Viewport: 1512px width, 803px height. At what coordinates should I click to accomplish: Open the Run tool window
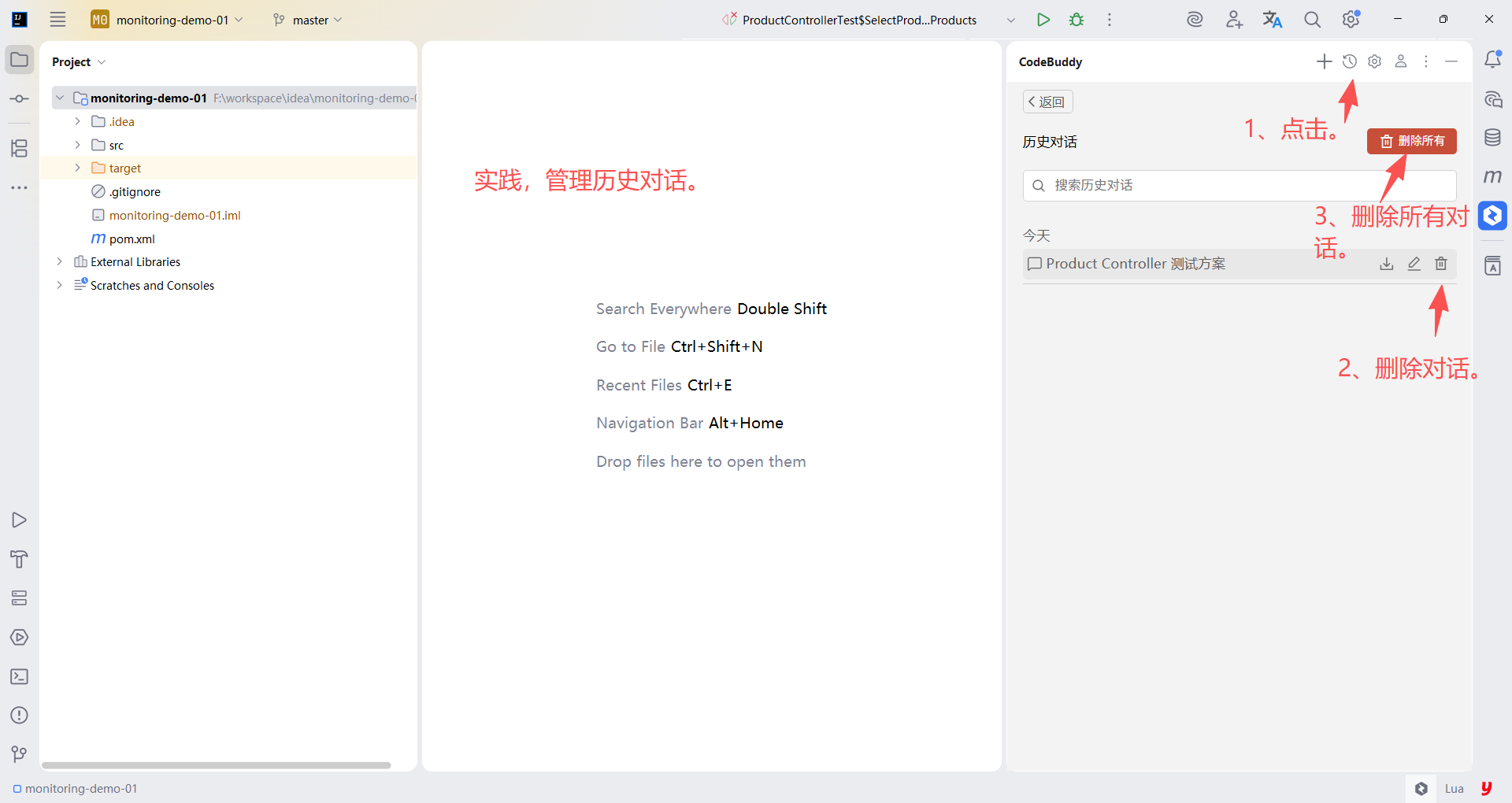point(20,520)
